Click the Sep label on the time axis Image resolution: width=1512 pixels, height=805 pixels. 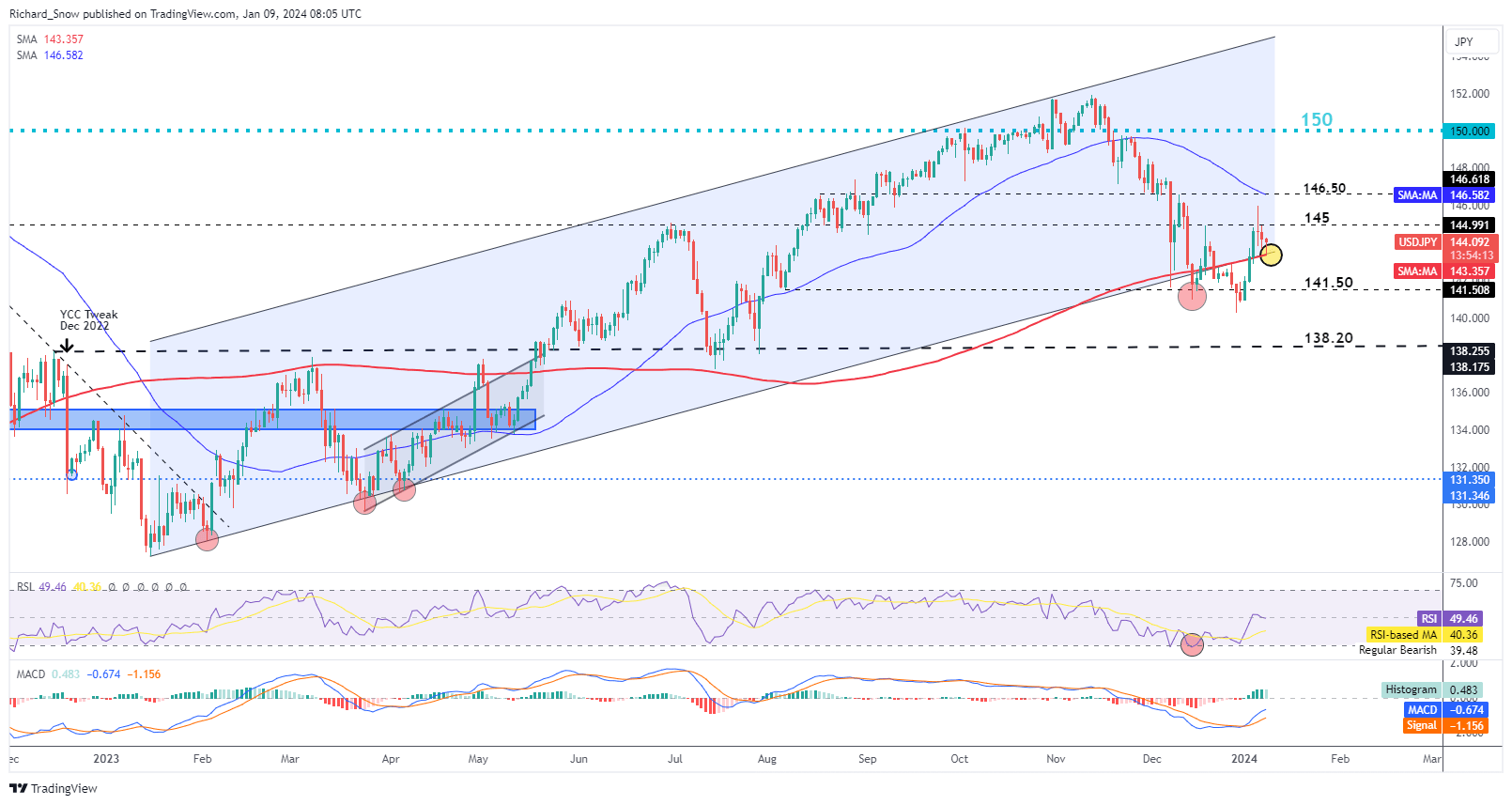tap(868, 759)
